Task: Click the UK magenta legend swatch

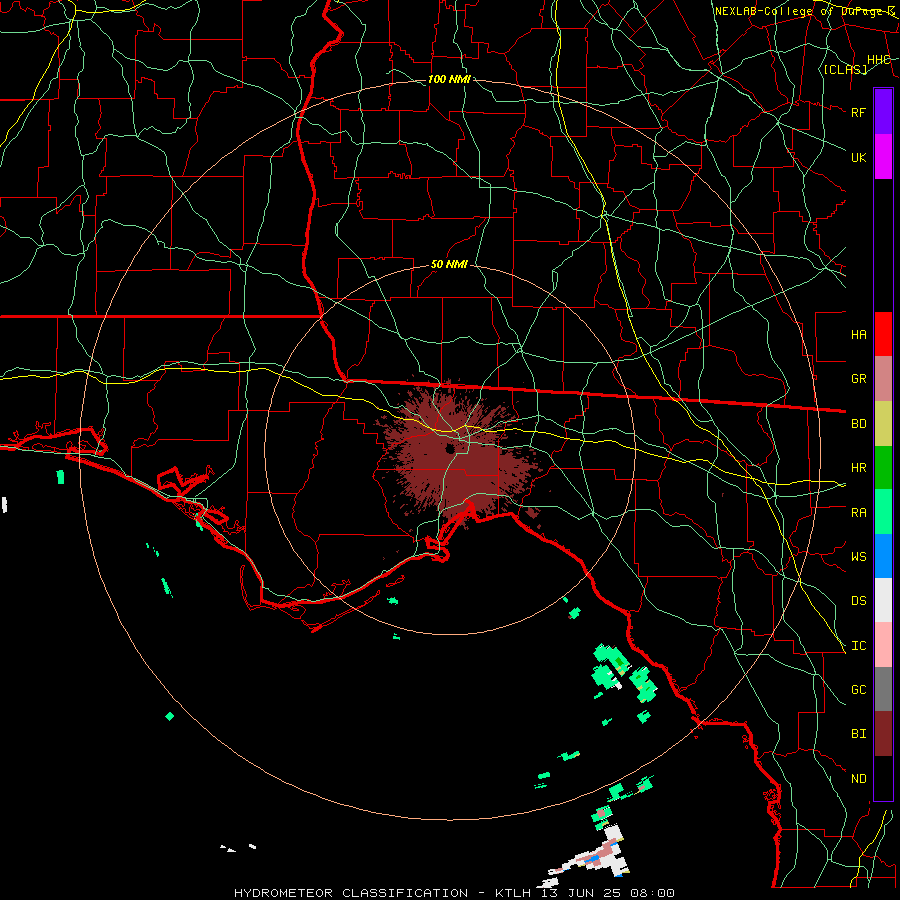Action: [x=883, y=157]
